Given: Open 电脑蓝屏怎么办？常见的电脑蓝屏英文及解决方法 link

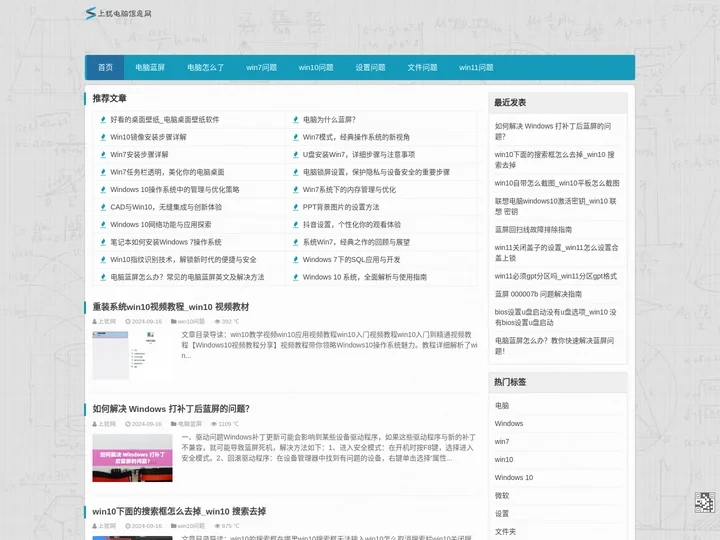Looking at the screenshot, I should tap(187, 277).
